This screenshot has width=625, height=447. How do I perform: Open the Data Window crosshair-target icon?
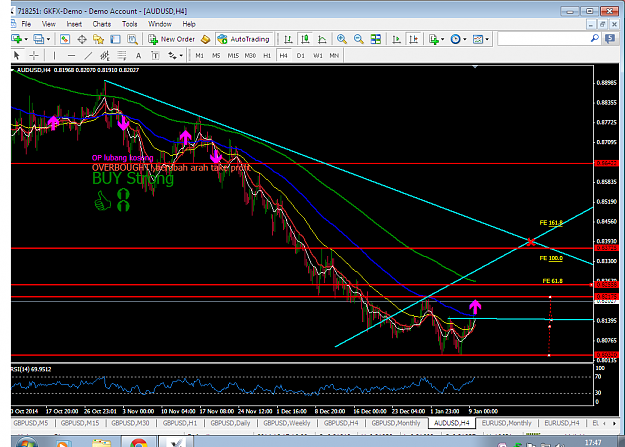[x=82, y=39]
